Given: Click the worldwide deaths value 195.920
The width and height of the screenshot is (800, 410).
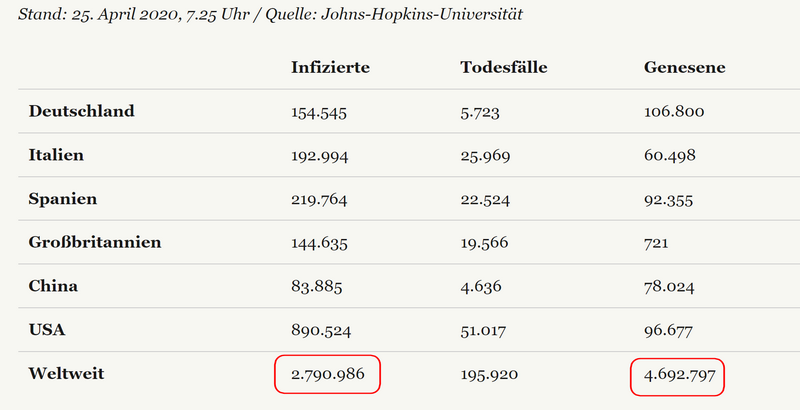Looking at the screenshot, I should pos(489,375).
